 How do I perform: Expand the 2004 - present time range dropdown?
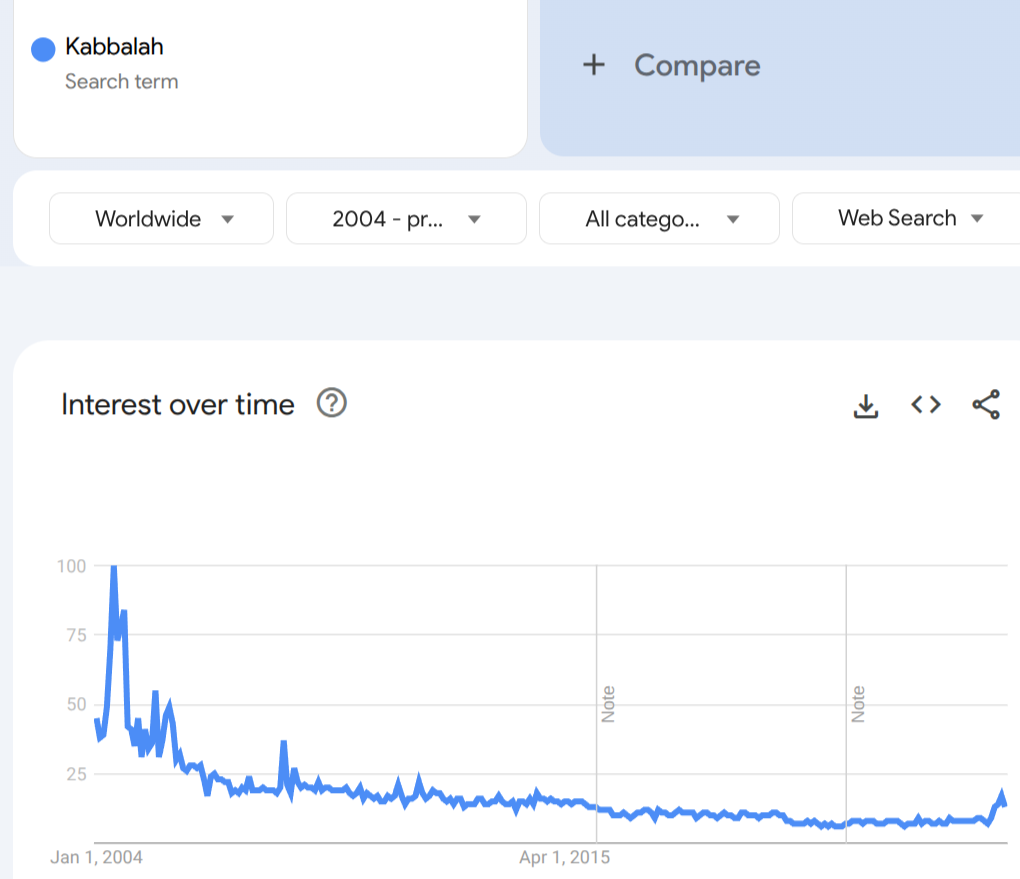tap(406, 218)
